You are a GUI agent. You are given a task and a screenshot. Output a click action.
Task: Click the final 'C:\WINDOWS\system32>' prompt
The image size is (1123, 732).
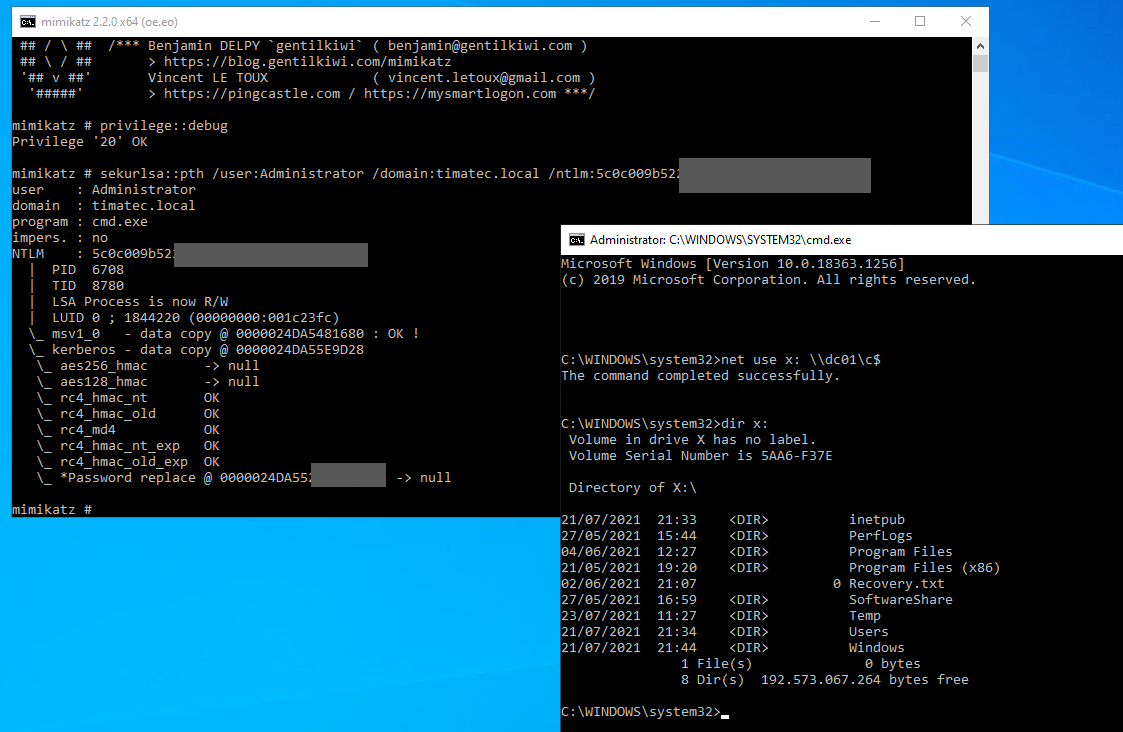pyautogui.click(x=641, y=712)
